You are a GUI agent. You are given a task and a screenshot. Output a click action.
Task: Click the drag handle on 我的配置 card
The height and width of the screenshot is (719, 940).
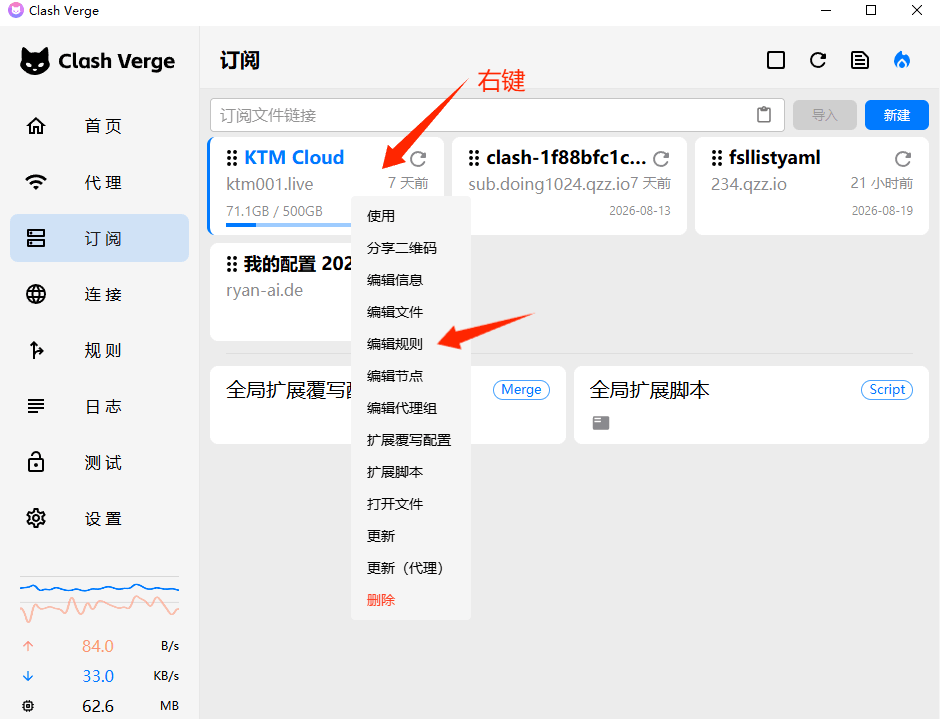(x=232, y=264)
